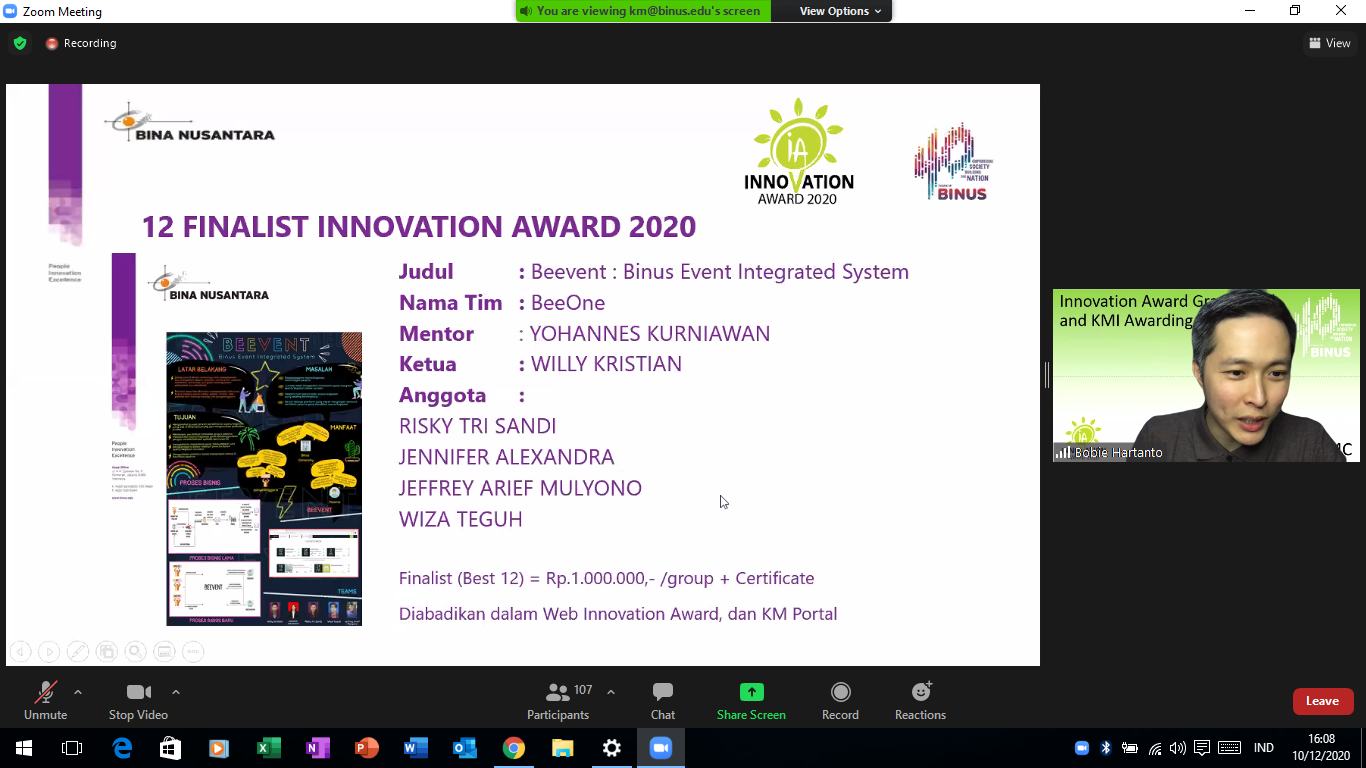Open Excel from taskbar
This screenshot has height=768, width=1366.
[268, 748]
